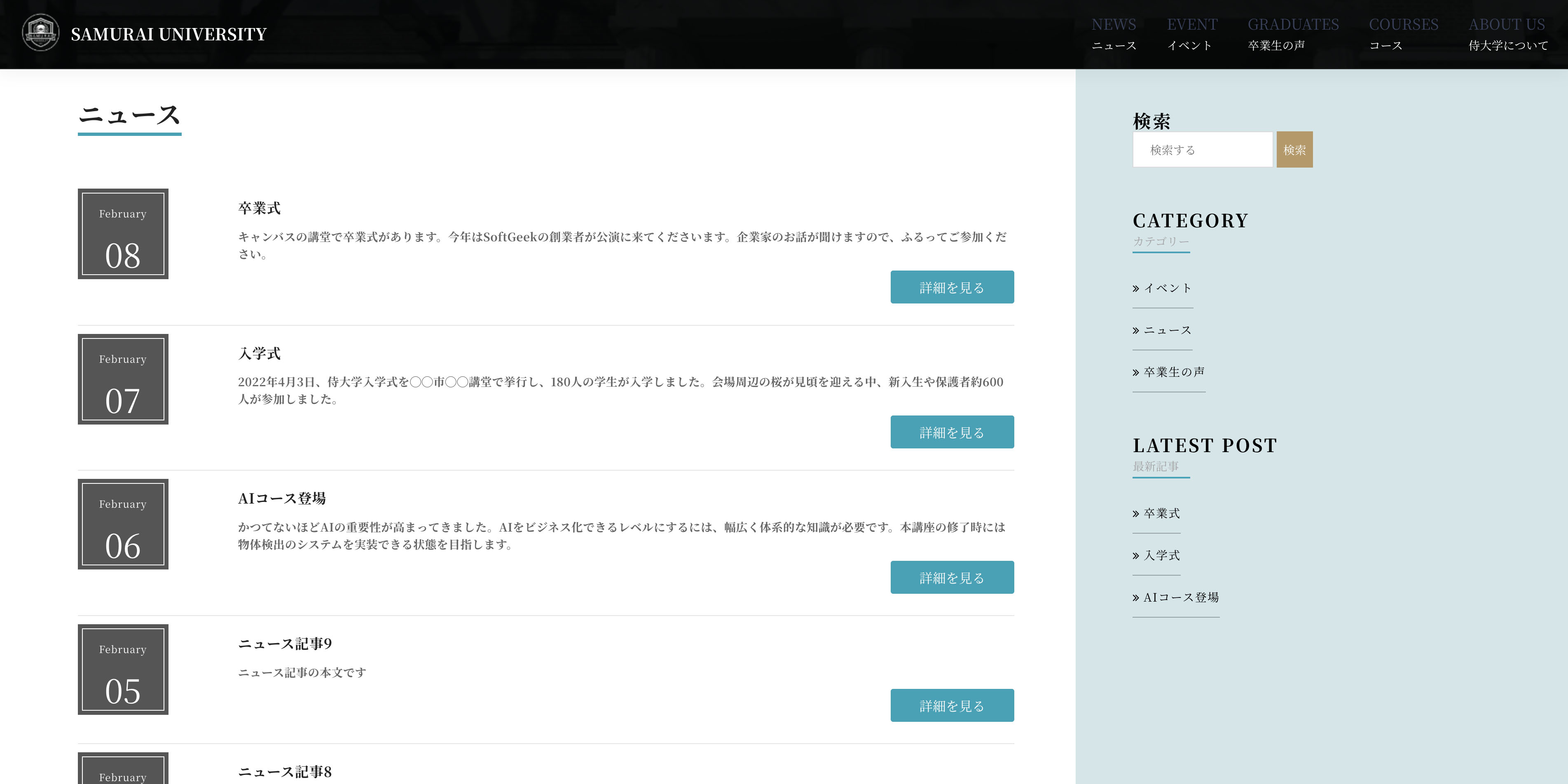
Task: Open the February 05 date tile
Action: click(x=123, y=669)
